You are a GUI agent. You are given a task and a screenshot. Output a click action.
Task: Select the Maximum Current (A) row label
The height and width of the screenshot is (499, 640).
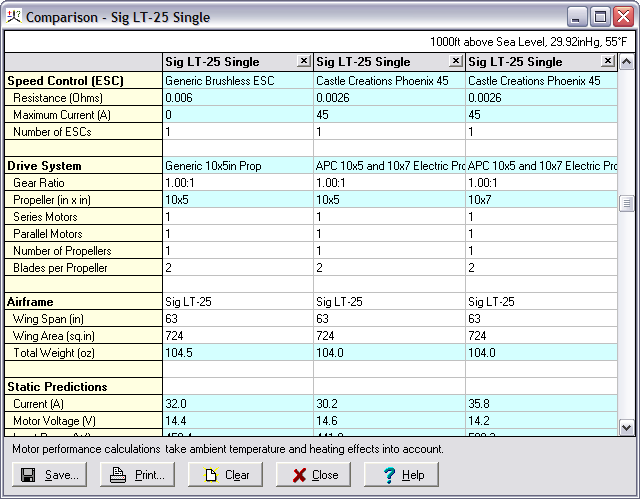coord(84,115)
